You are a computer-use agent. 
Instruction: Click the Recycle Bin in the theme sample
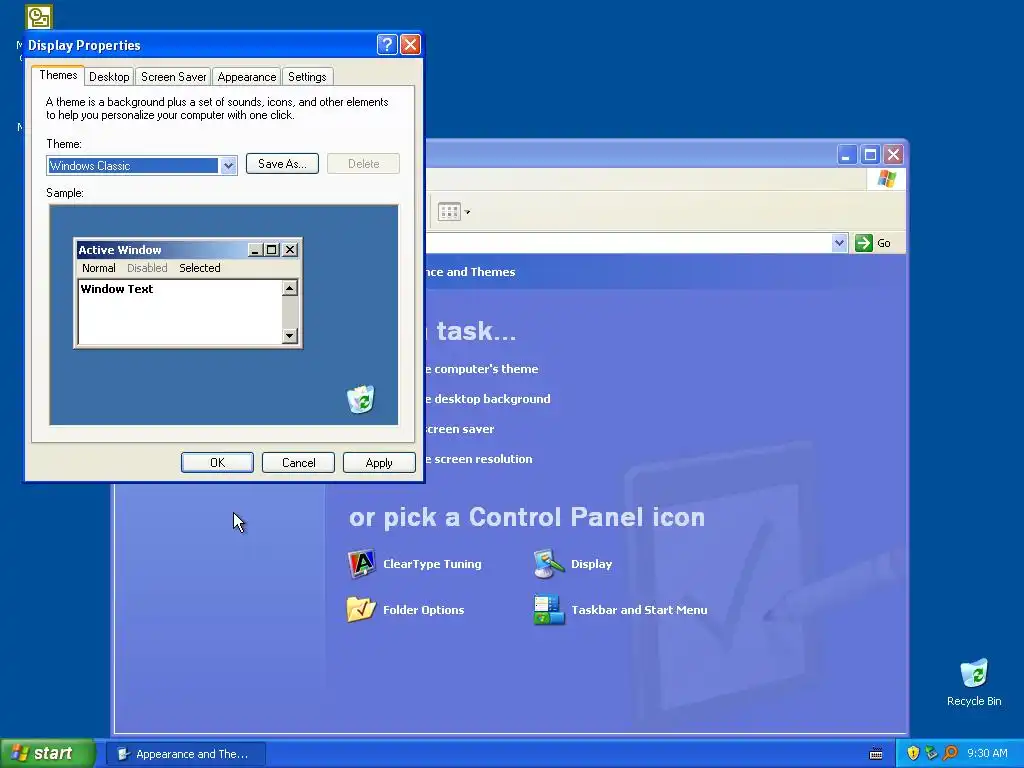[x=360, y=399]
